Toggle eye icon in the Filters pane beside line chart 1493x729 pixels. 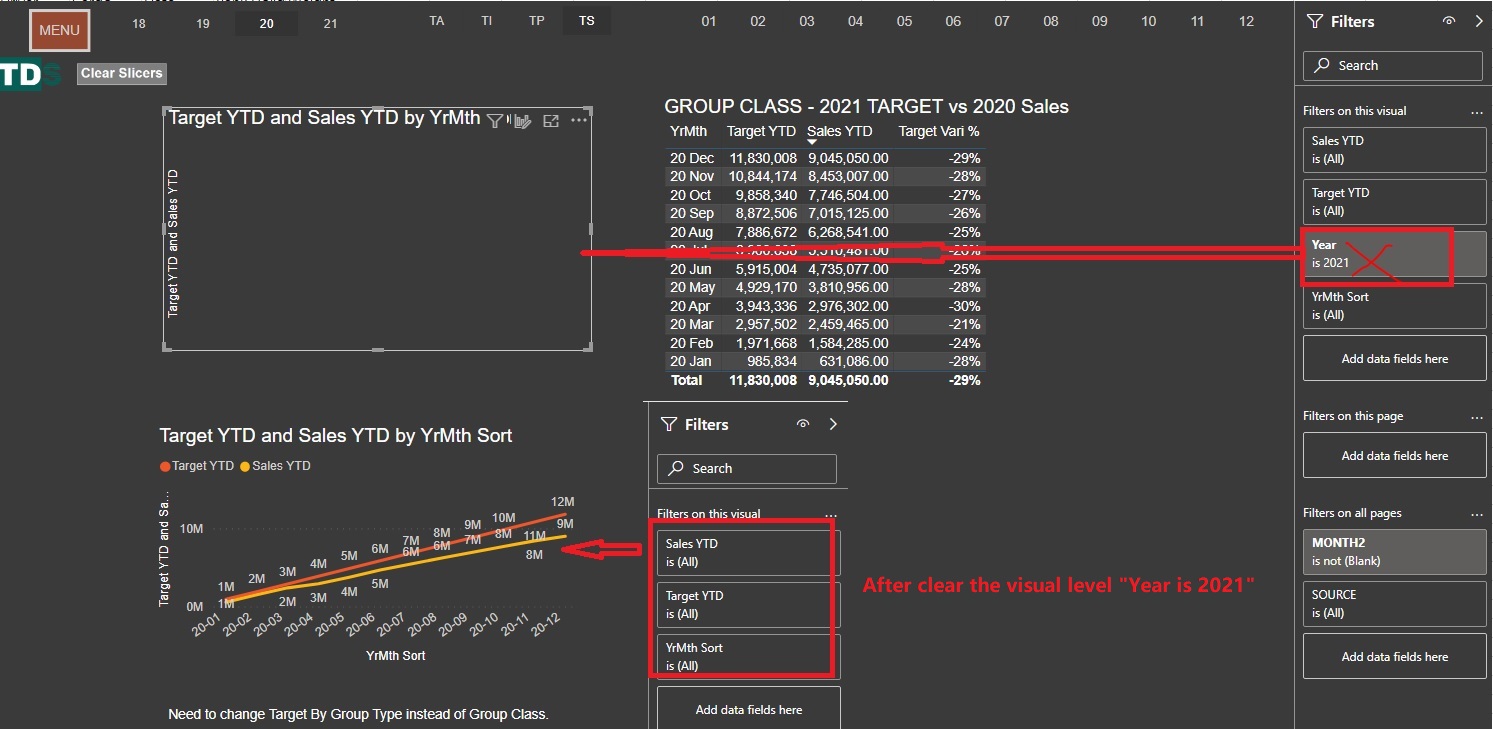[x=802, y=424]
